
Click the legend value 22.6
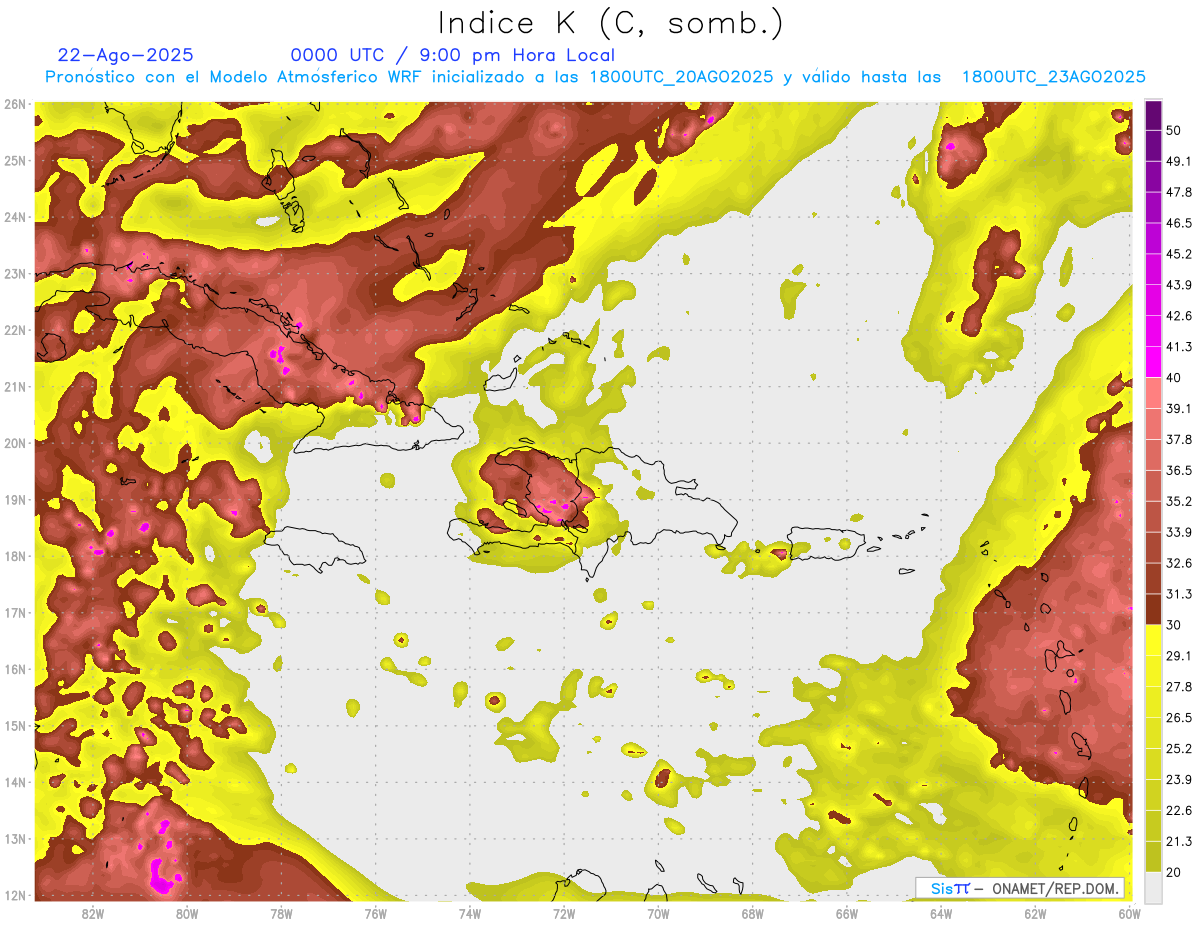tap(1179, 811)
